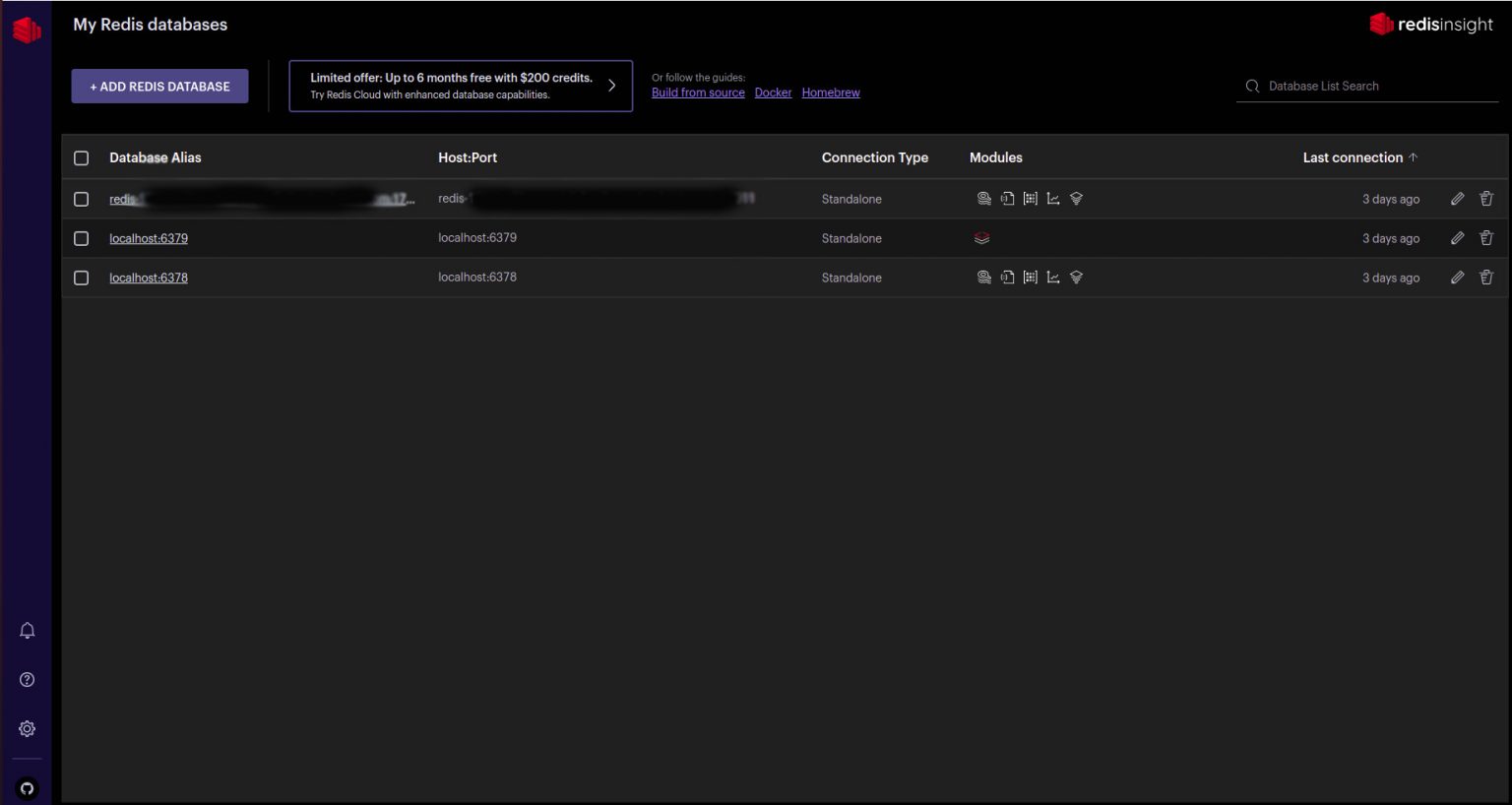The image size is (1512, 805).
Task: Edit the localhost:6379 database entry
Action: 1457,238
